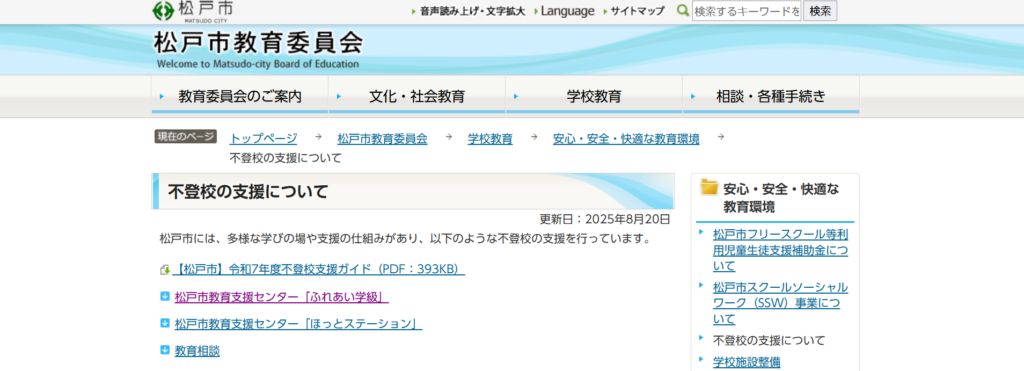Click 松戸市教育委員会 header title banner
The width and height of the screenshot is (1024, 371).
(258, 50)
